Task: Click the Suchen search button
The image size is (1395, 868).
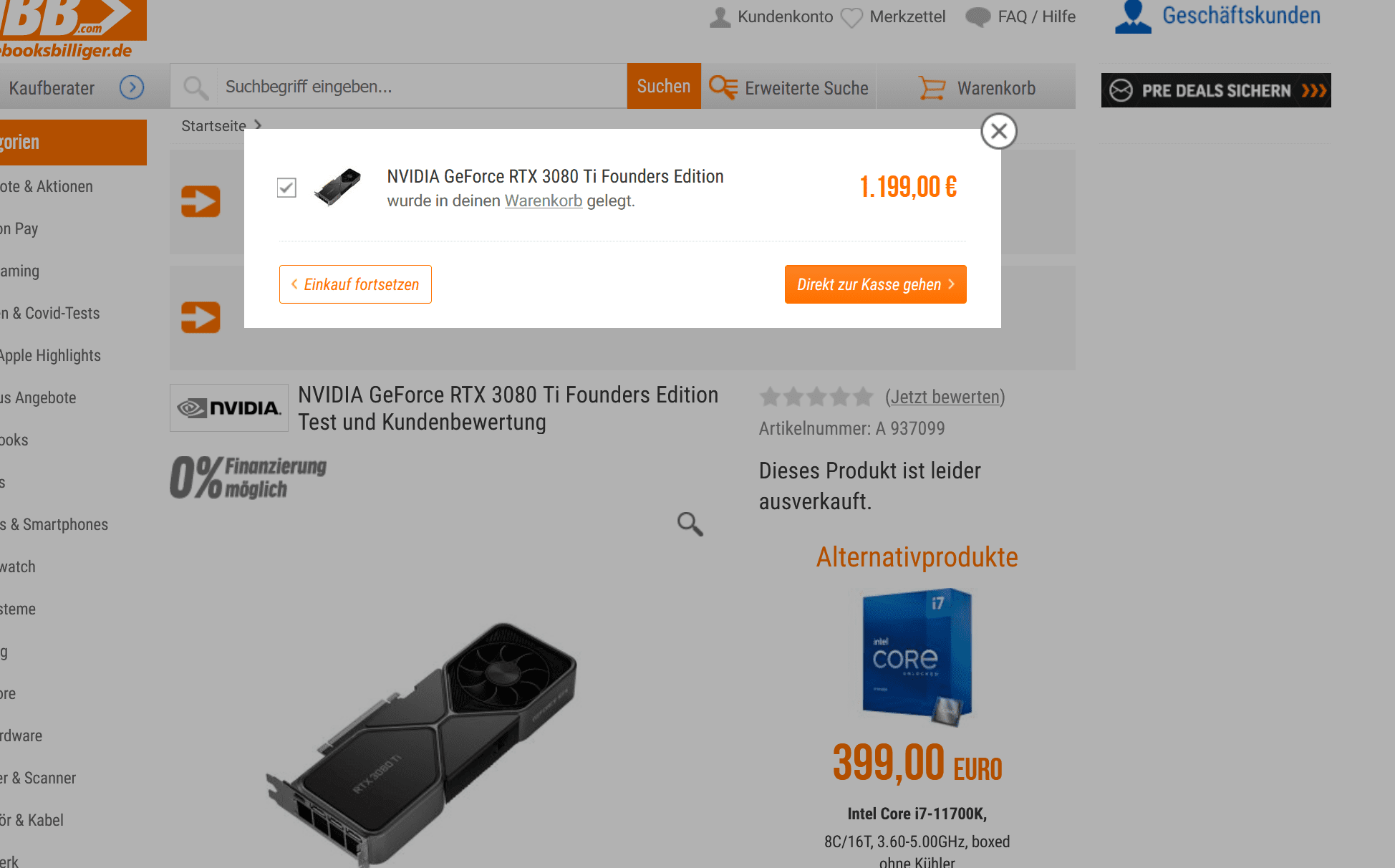Action: click(x=664, y=86)
